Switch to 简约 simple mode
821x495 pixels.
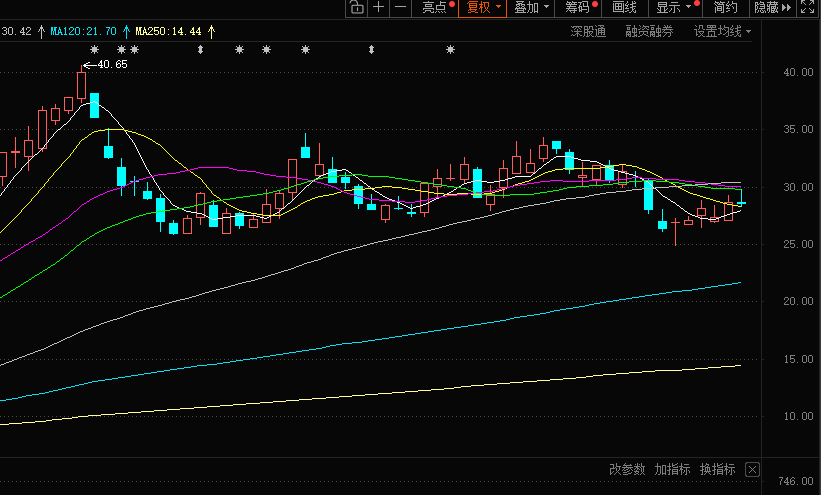[x=725, y=7]
